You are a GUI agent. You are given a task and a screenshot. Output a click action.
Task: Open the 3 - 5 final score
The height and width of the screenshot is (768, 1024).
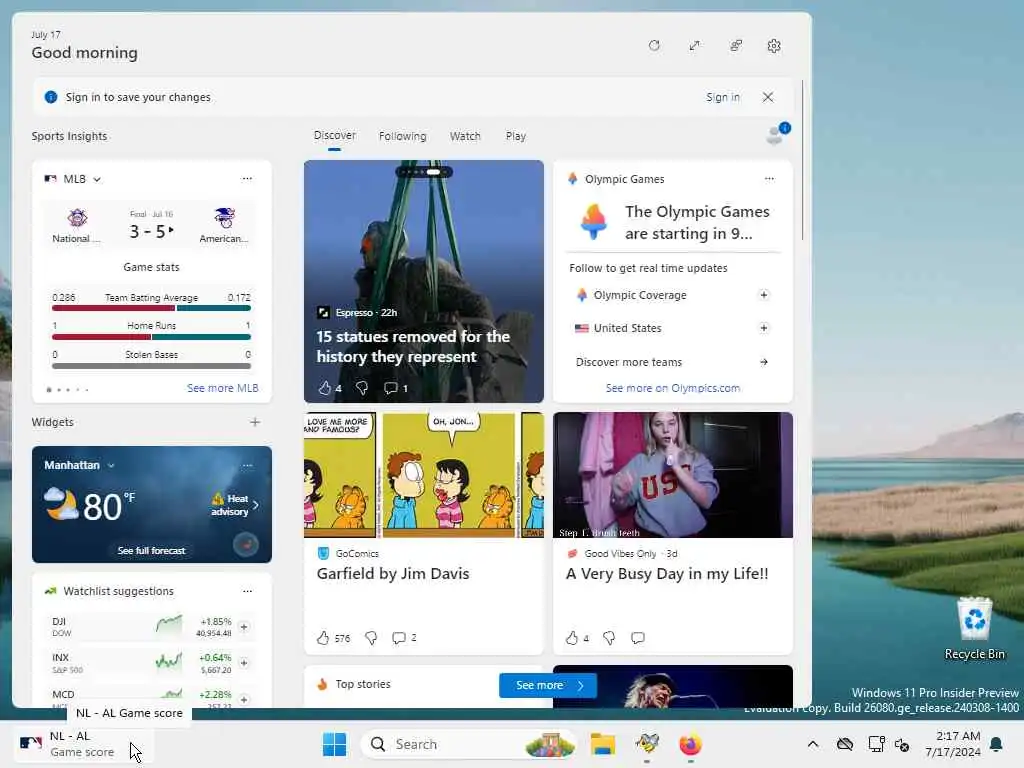[x=152, y=231]
